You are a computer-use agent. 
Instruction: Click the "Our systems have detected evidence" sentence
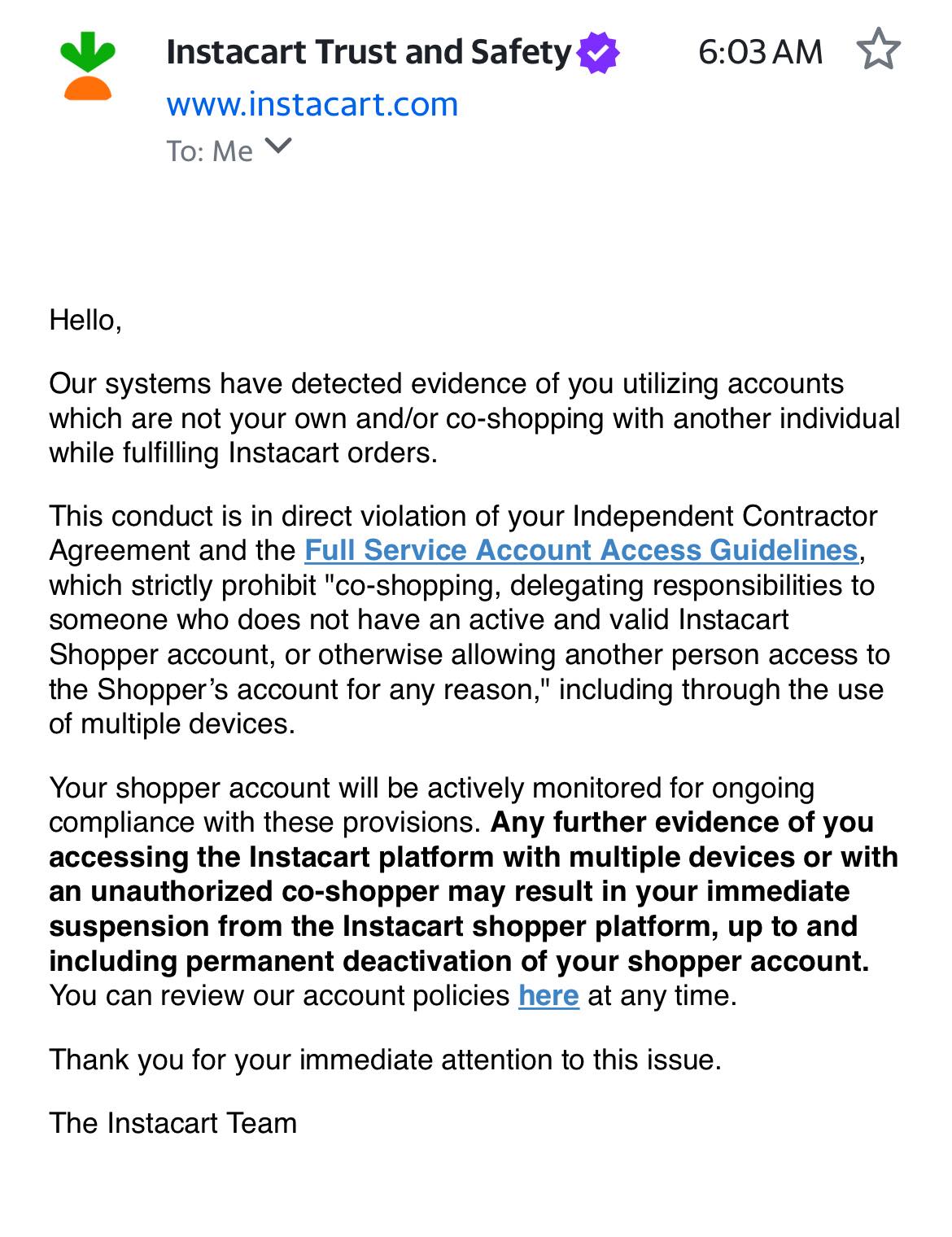pyautogui.click(x=474, y=418)
